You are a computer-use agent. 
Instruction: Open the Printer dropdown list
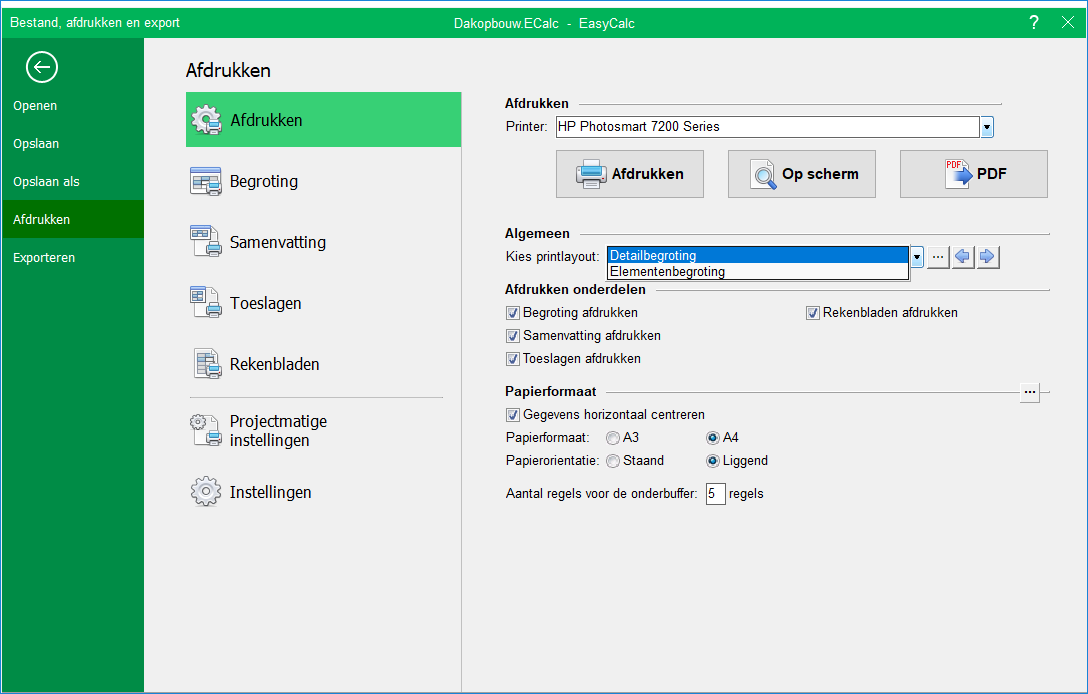coord(987,127)
